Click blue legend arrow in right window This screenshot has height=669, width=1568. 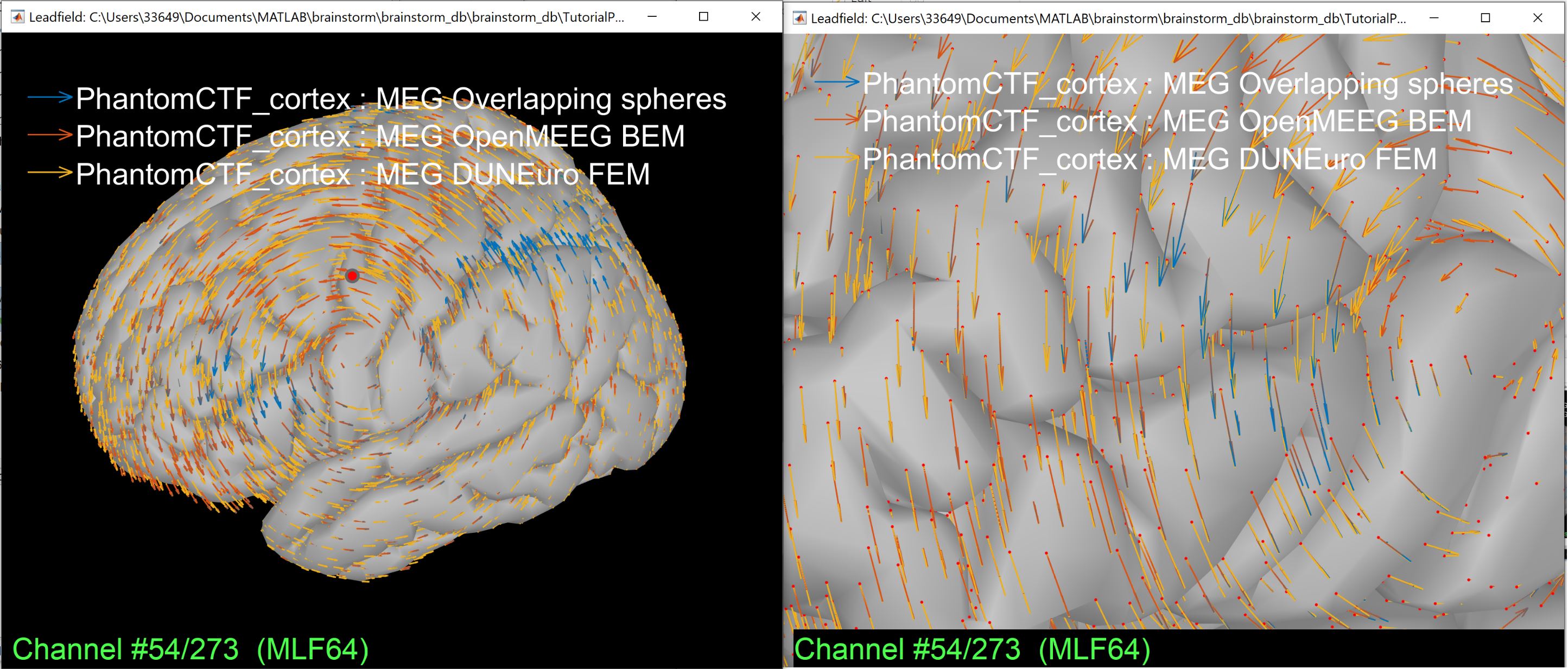836,81
